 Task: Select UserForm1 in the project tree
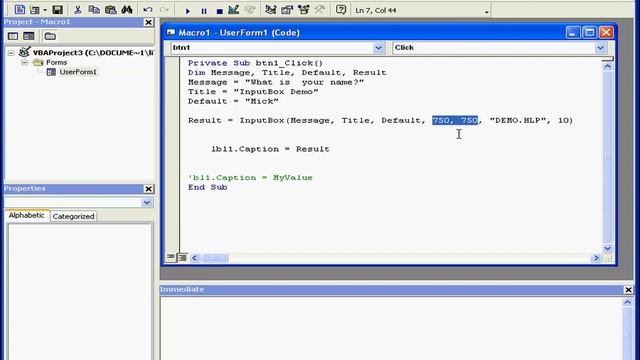pyautogui.click(x=78, y=72)
